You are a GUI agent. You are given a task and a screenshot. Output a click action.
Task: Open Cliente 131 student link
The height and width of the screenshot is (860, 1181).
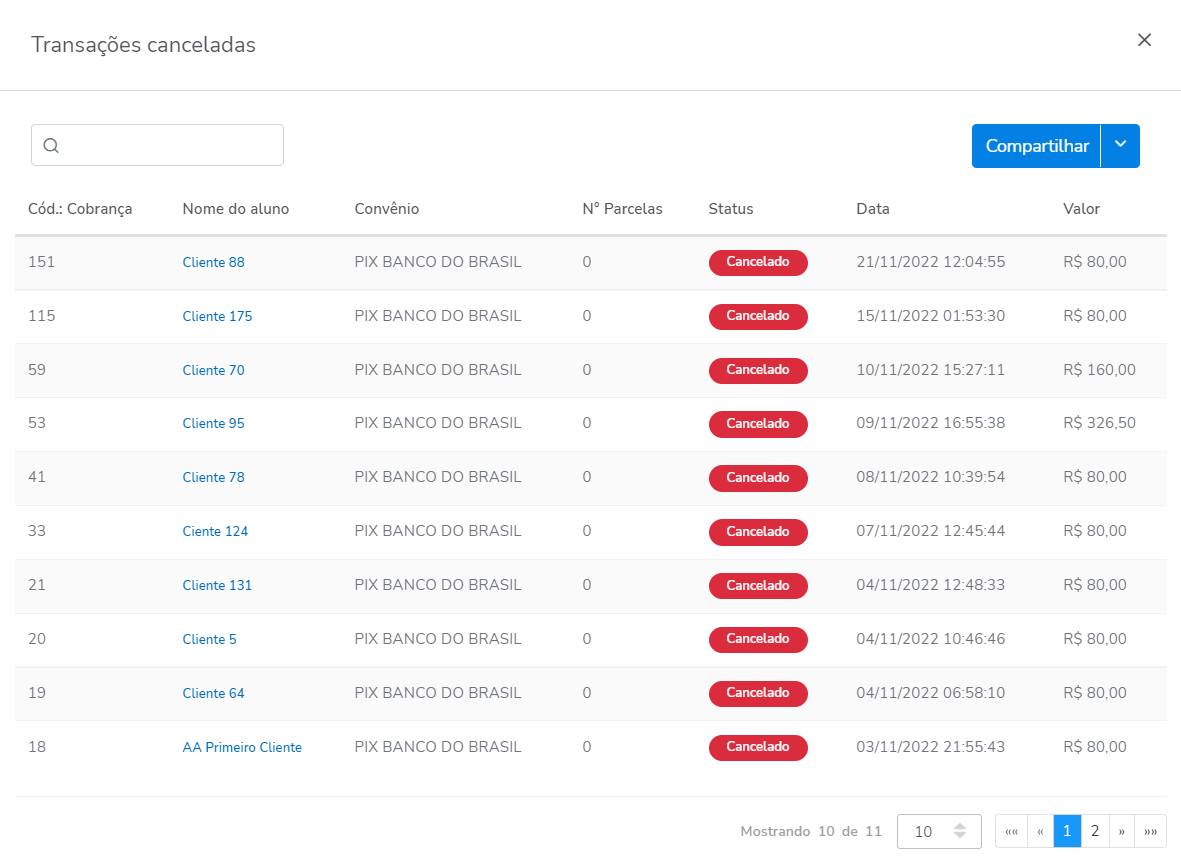pyautogui.click(x=217, y=586)
